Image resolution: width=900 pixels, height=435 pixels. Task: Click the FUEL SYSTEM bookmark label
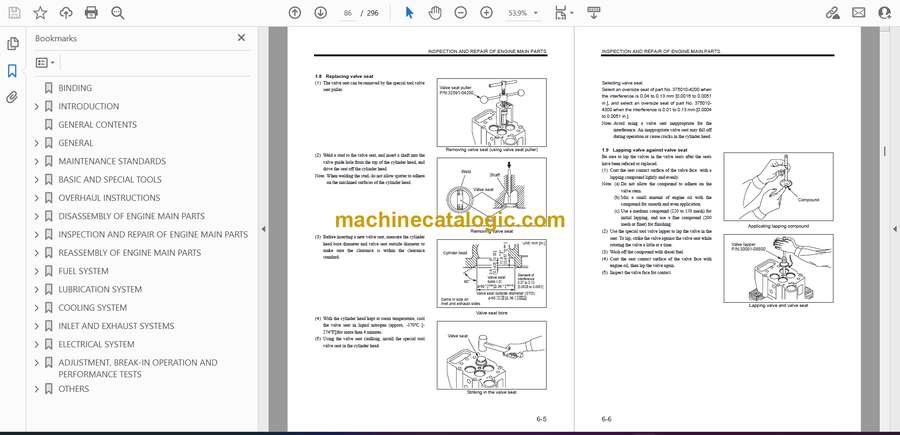point(83,271)
